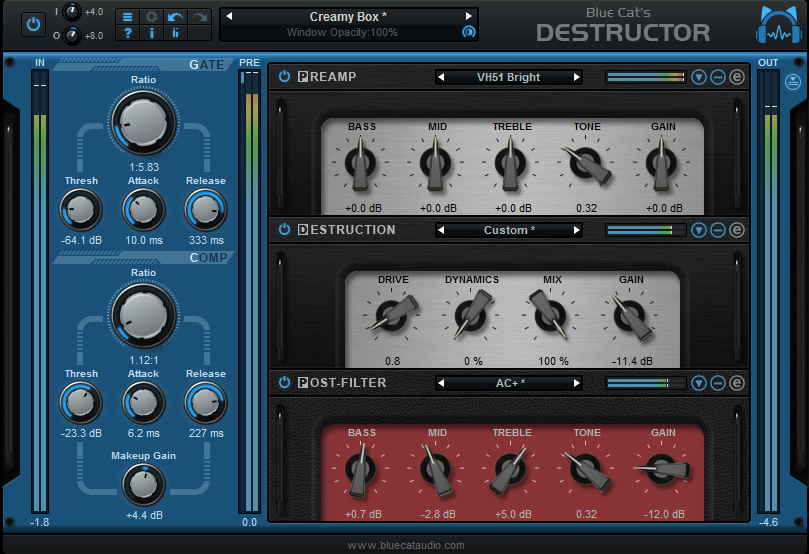This screenshot has width=809, height=554.
Task: Click the Gate Release knob
Action: pos(205,210)
